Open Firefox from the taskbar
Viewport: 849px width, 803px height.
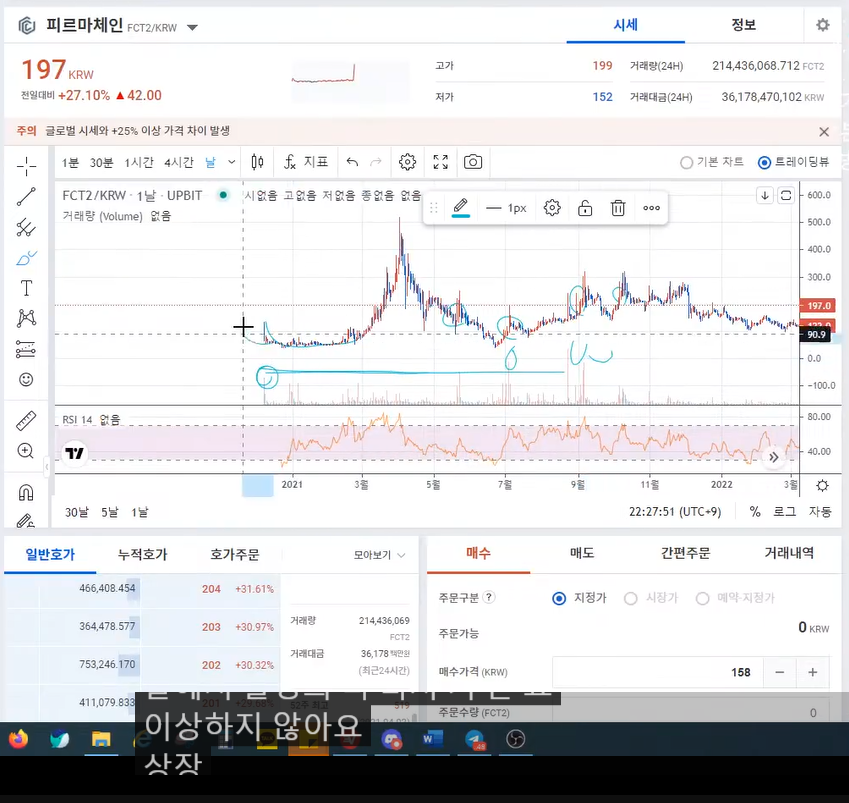coord(18,739)
